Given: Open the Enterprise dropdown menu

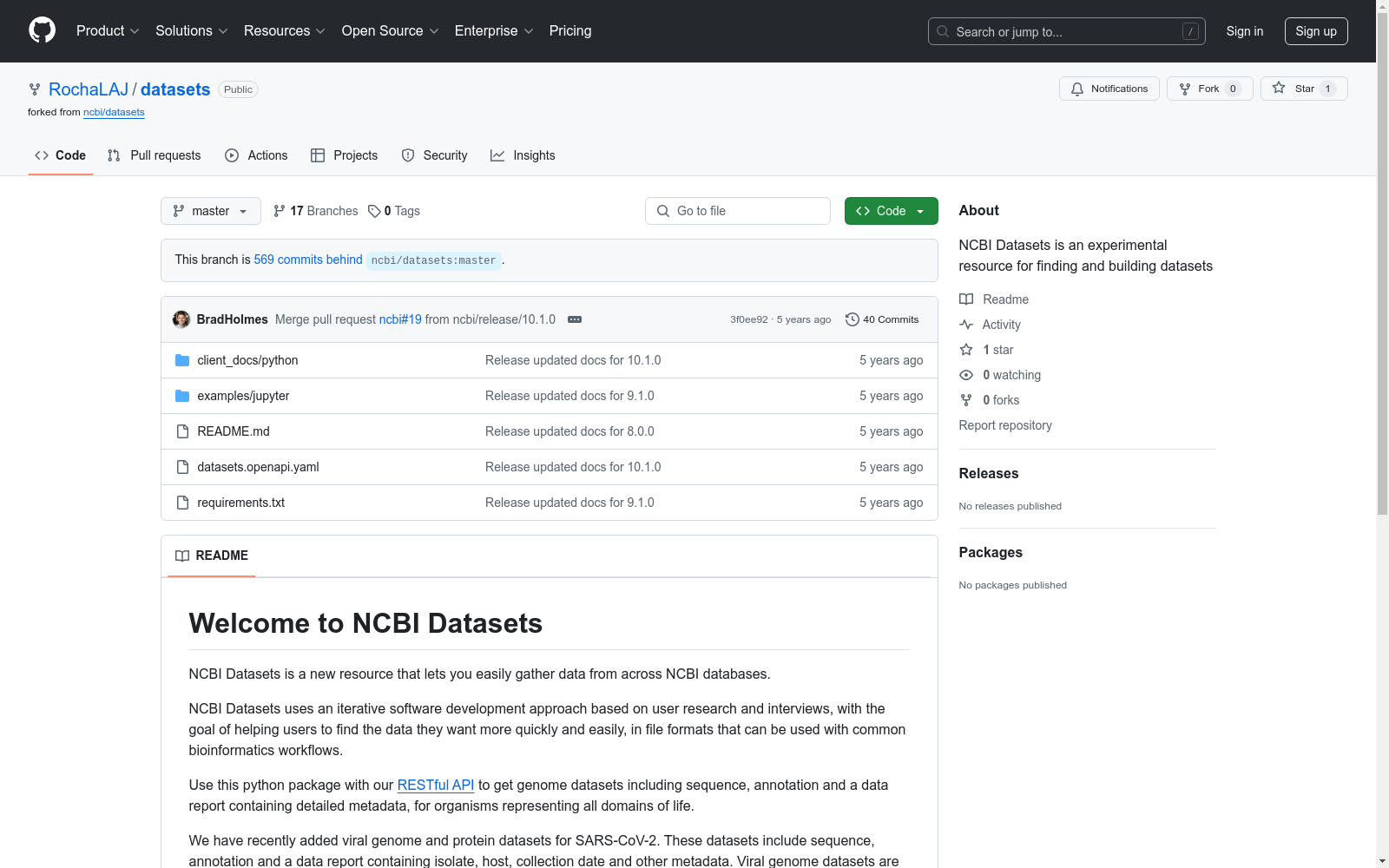Looking at the screenshot, I should coord(494,31).
